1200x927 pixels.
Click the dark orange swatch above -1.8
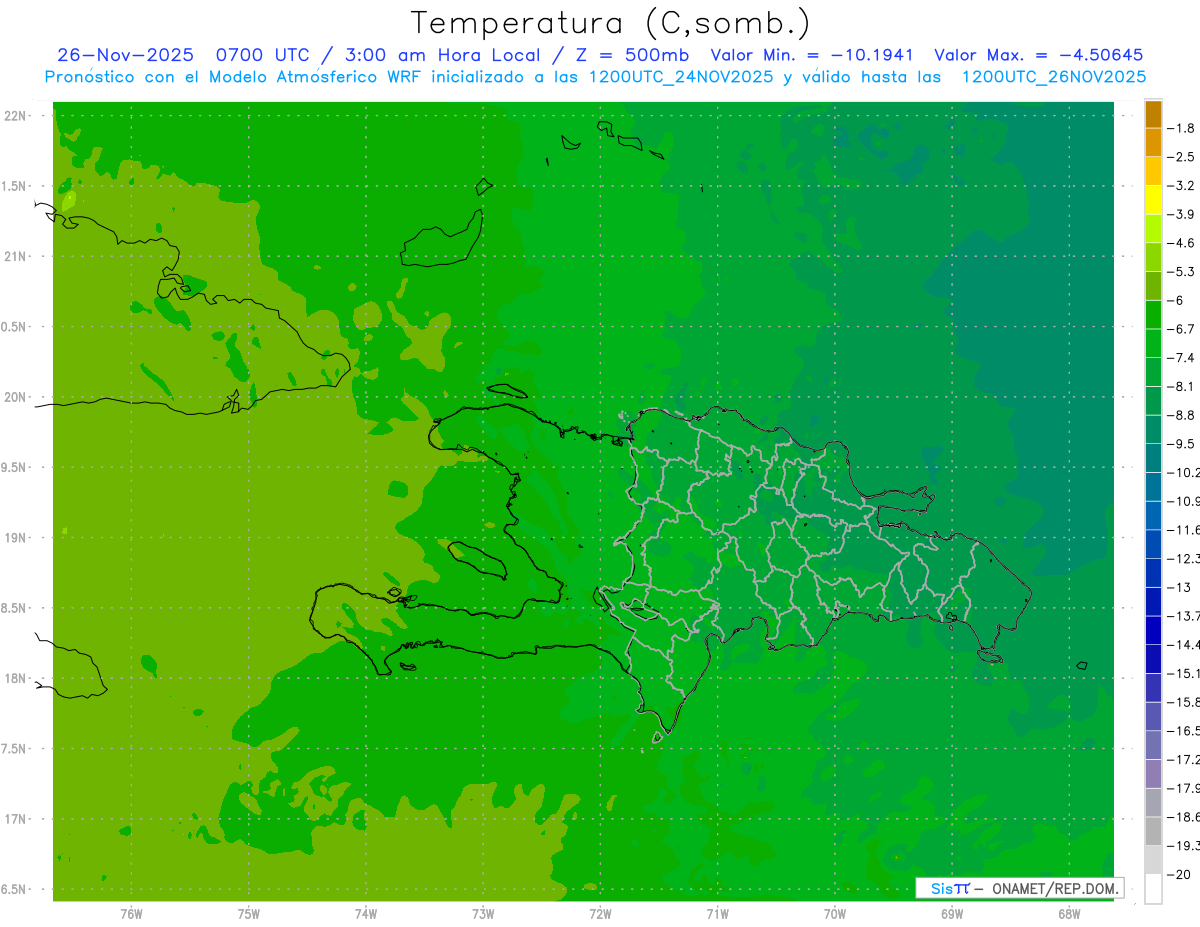1153,114
